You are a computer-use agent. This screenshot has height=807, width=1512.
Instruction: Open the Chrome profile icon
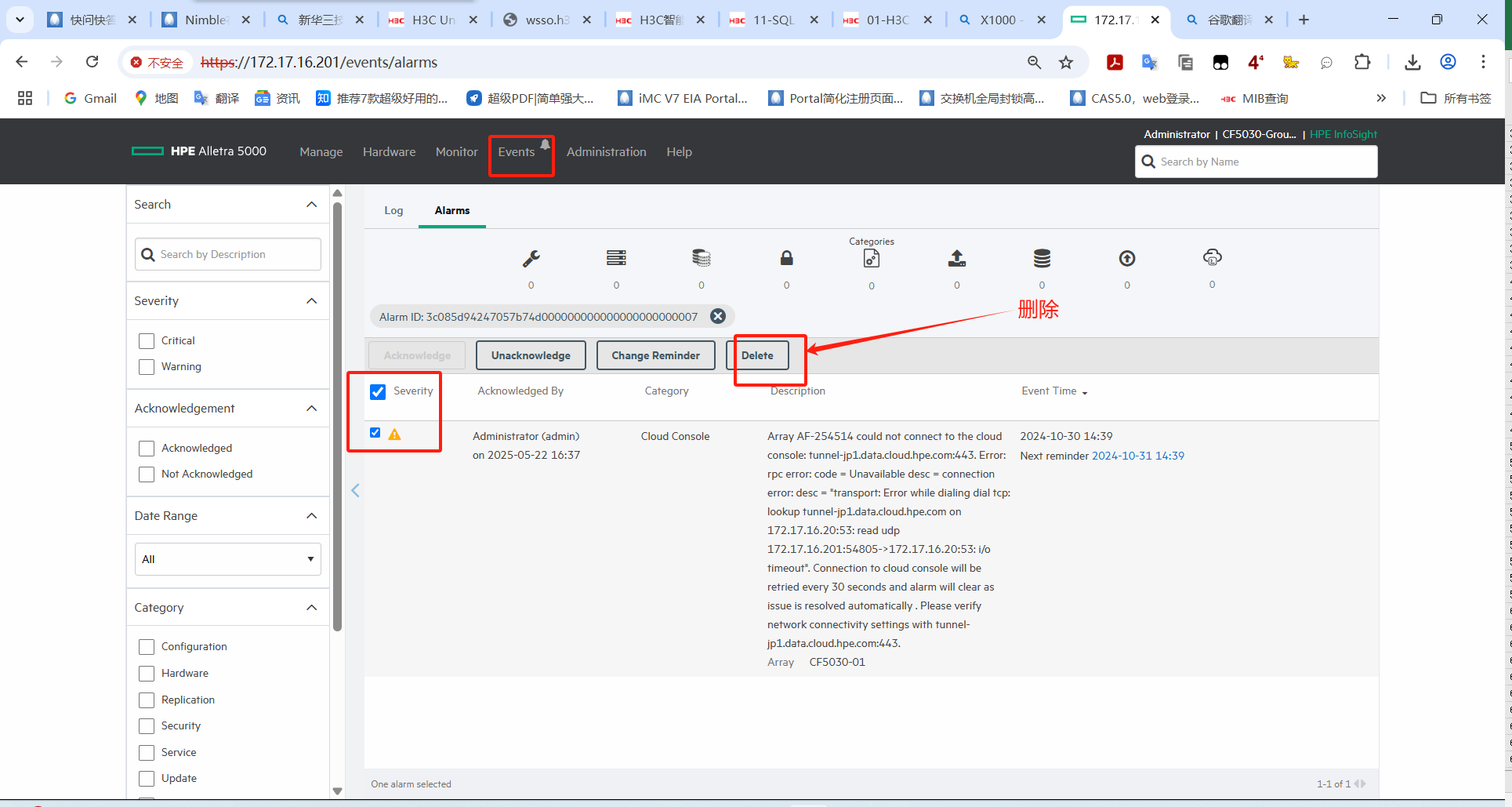[1448, 62]
